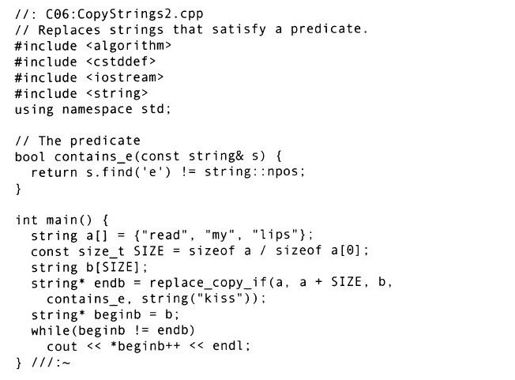Click the 'string b[SIZE];' declaration

pos(89,267)
